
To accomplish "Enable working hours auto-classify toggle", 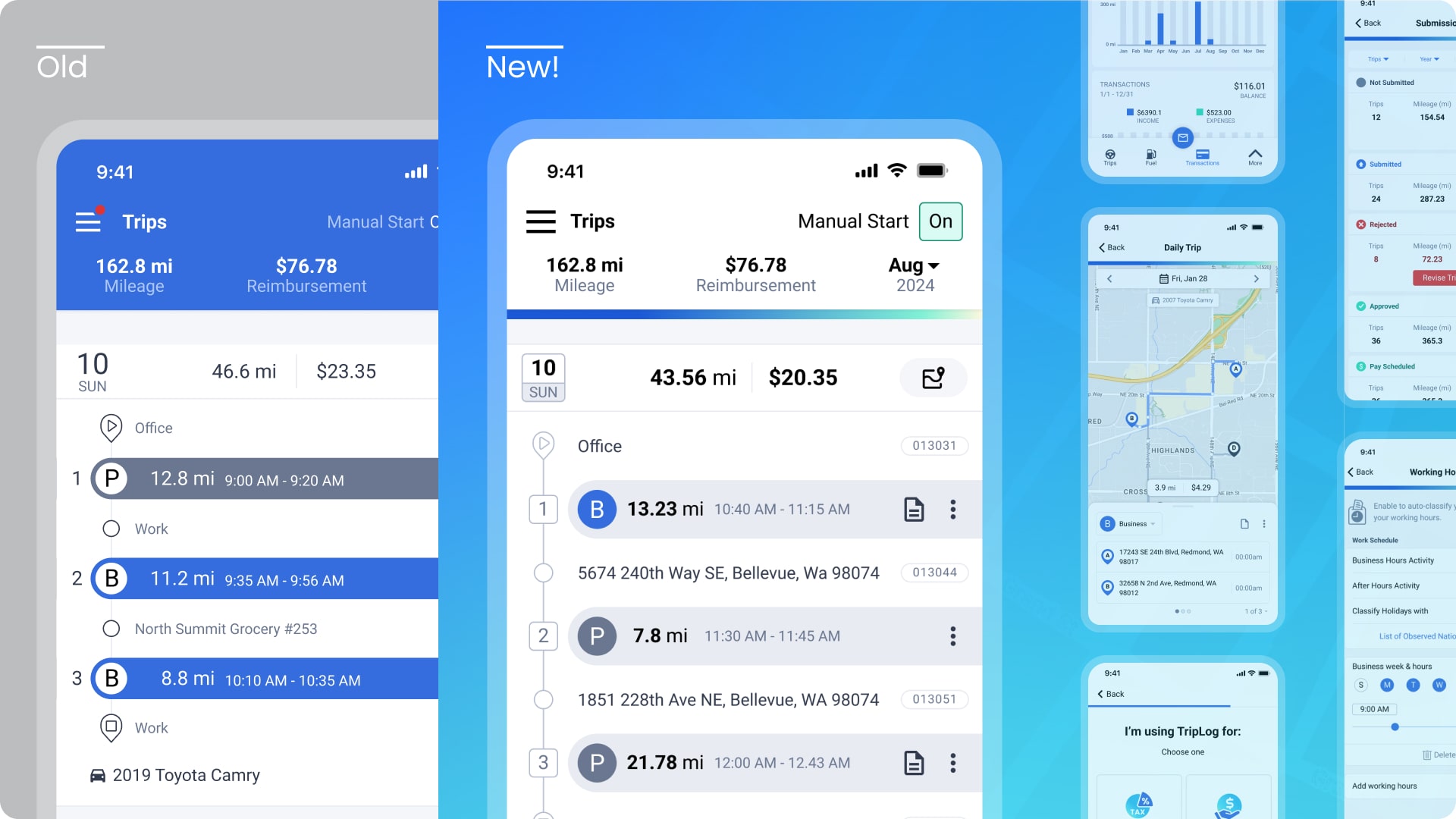I will 1450,512.
